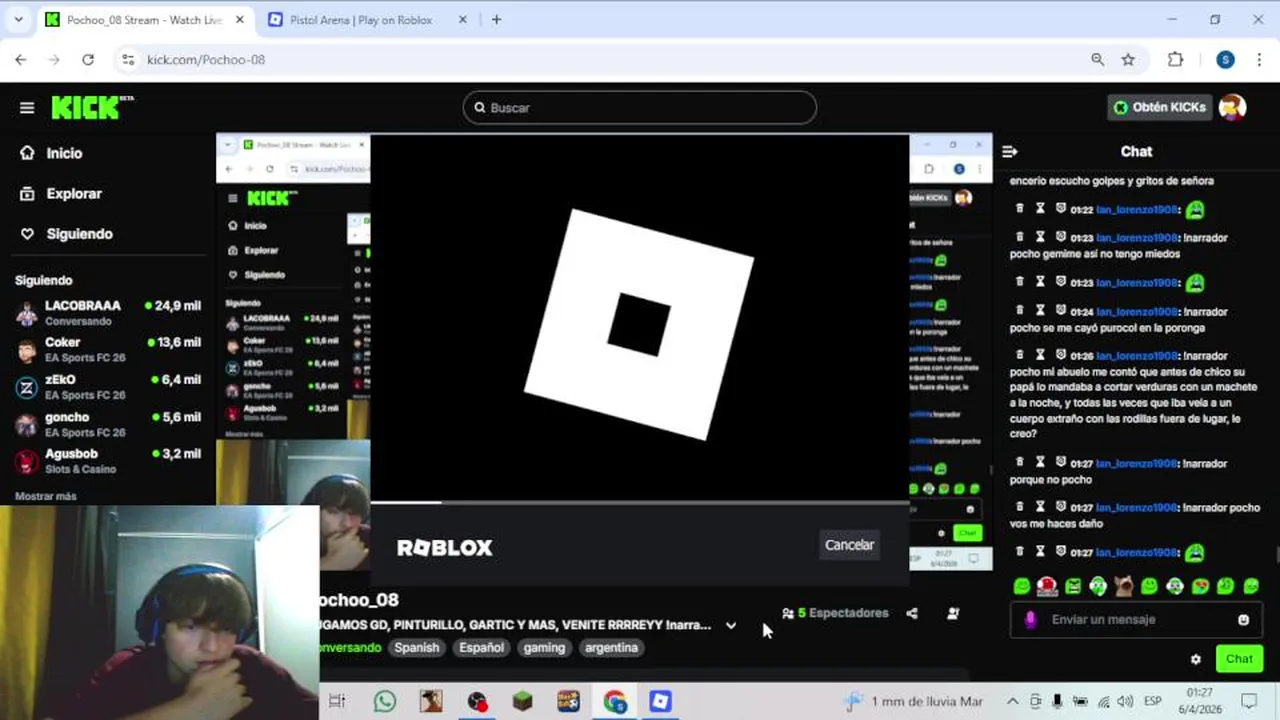Cancel the Roblox launch dialog
The height and width of the screenshot is (720, 1280).
point(849,545)
